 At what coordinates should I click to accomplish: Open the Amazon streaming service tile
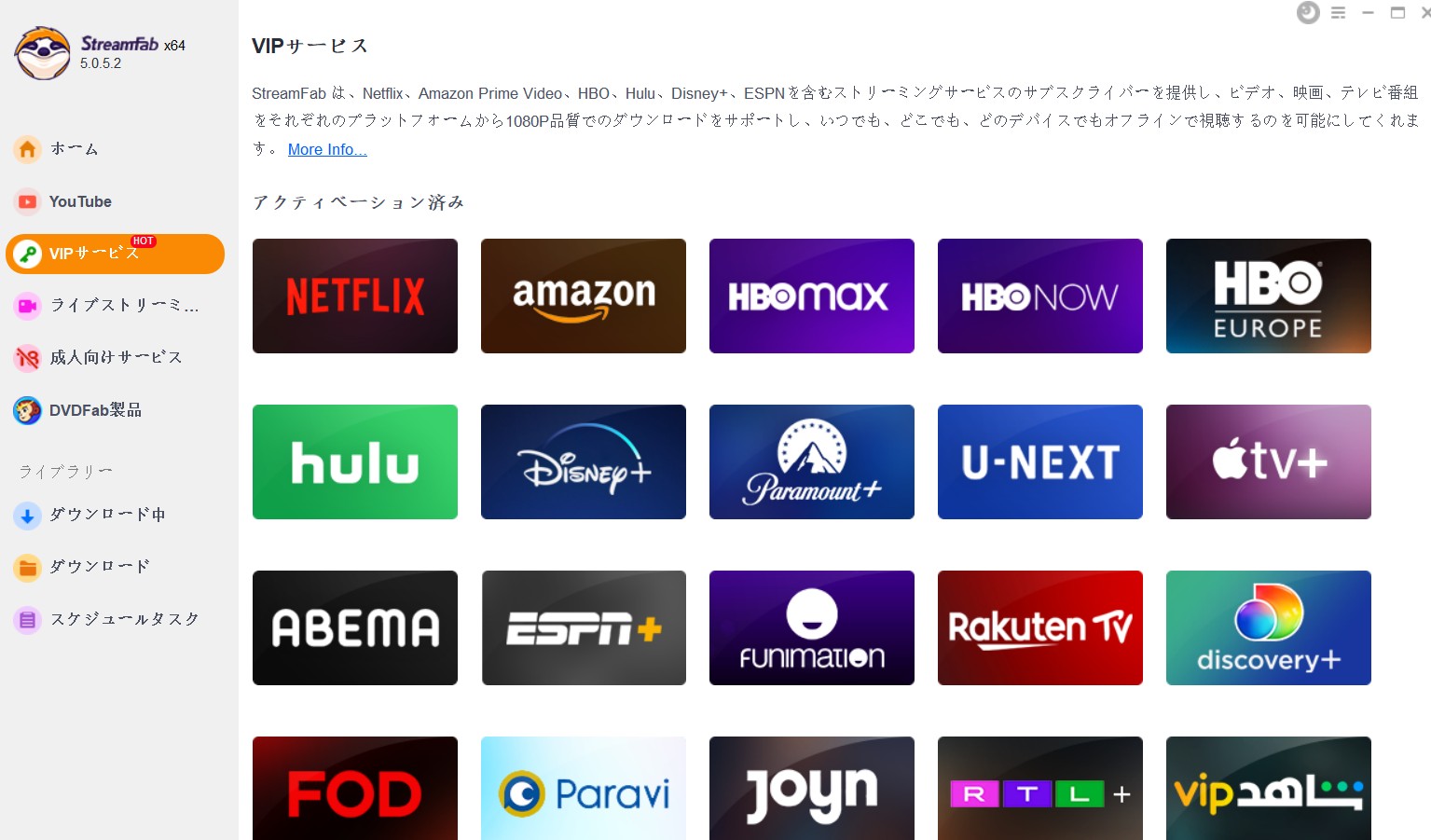pyautogui.click(x=583, y=296)
